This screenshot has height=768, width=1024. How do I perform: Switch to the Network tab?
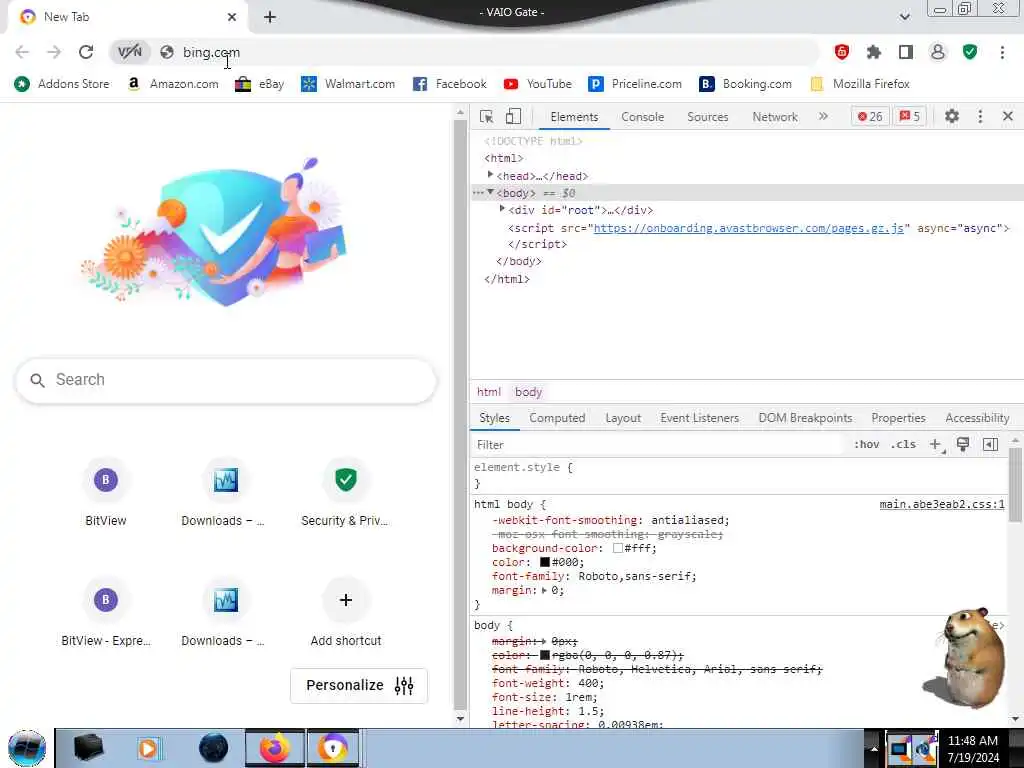tap(775, 117)
